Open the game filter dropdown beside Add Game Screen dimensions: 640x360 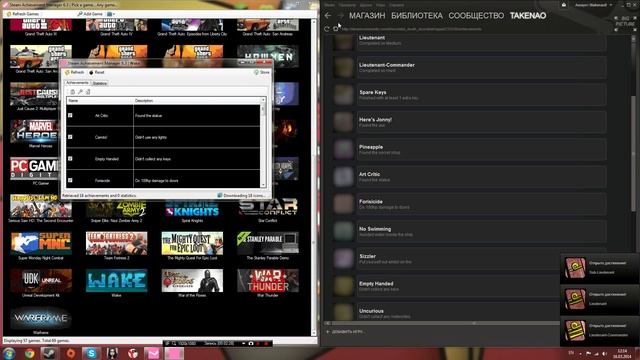(111, 13)
